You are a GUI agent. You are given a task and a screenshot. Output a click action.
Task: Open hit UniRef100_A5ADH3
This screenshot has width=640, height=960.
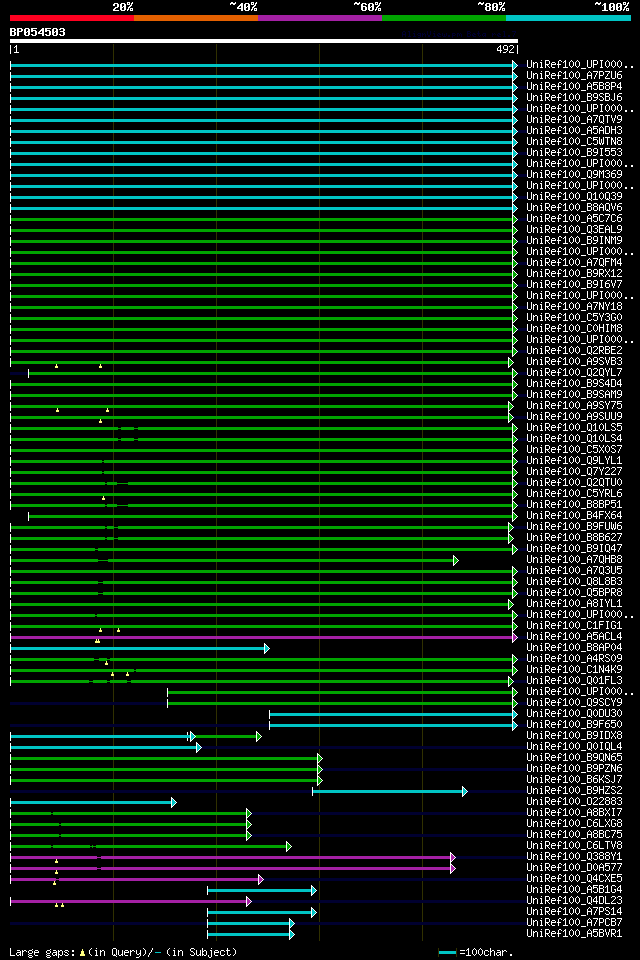pos(574,130)
